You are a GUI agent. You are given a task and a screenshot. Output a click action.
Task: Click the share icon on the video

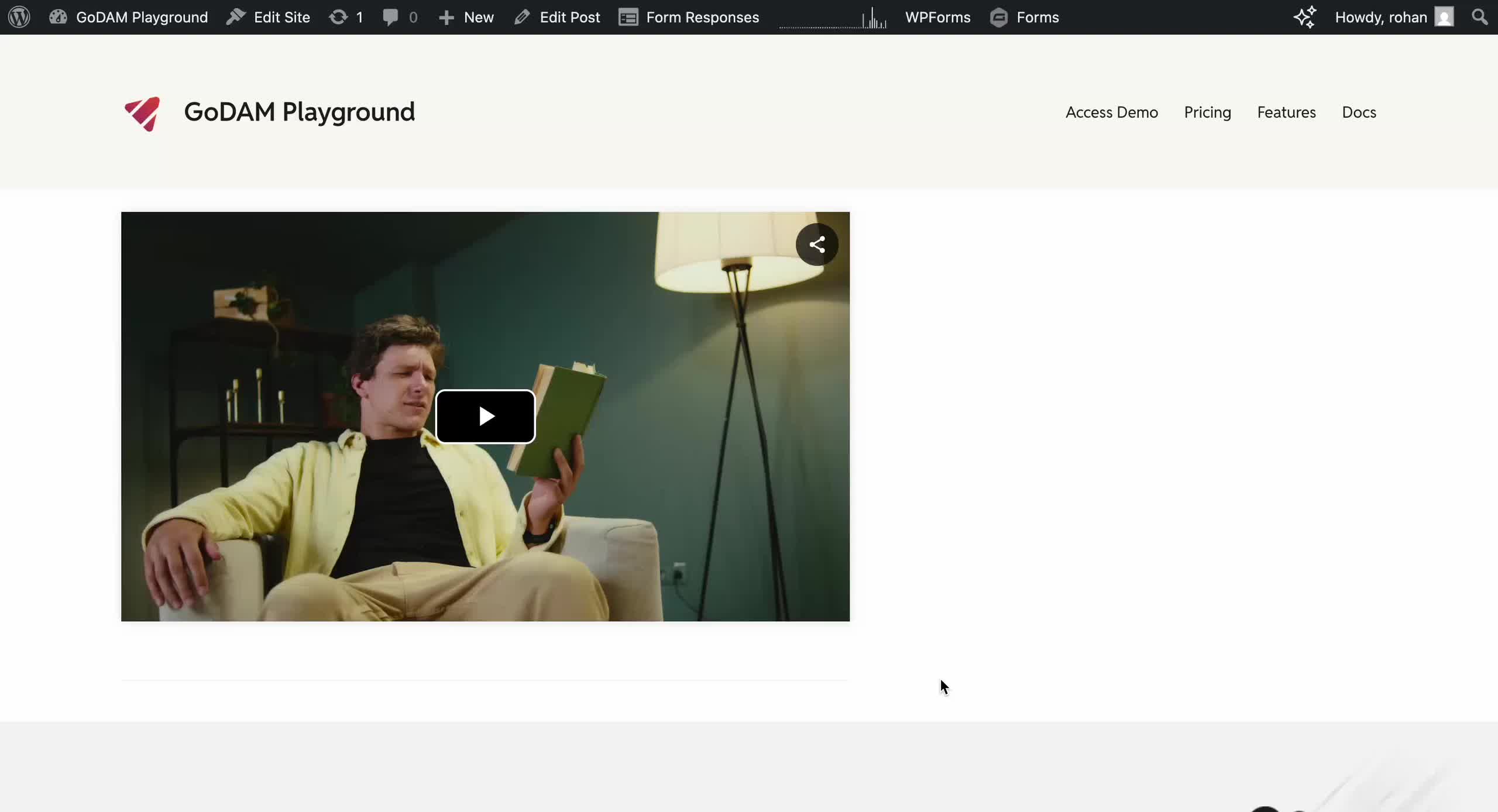817,244
